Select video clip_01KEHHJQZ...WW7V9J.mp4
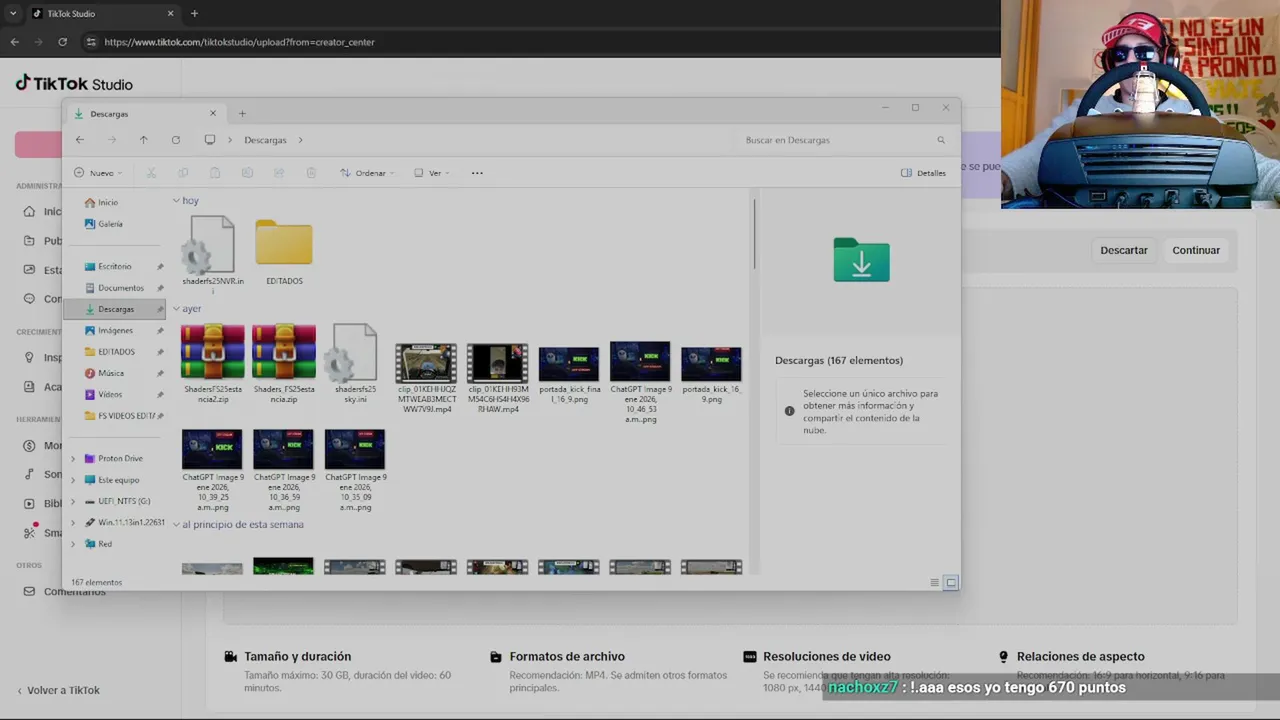Viewport: 1280px width, 720px height. tap(426, 378)
